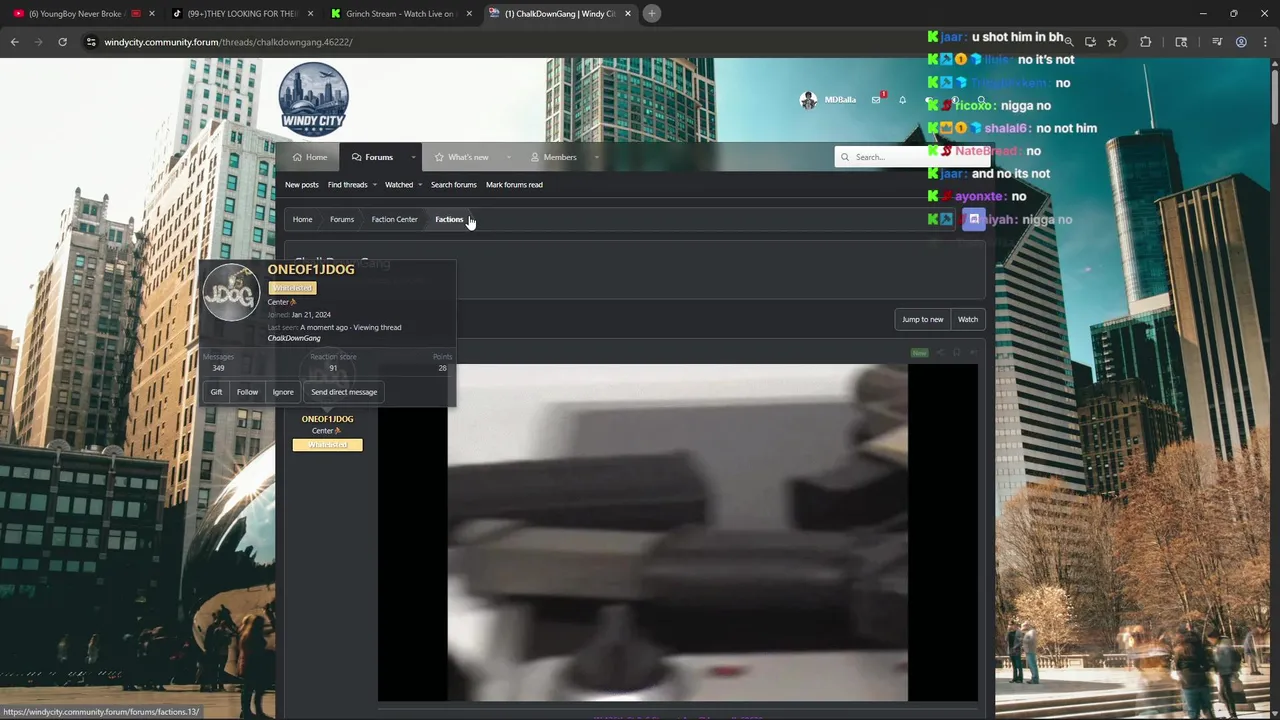Click the ONEOF1JDOG avatar in tooltip
The height and width of the screenshot is (720, 1280).
pyautogui.click(x=231, y=292)
